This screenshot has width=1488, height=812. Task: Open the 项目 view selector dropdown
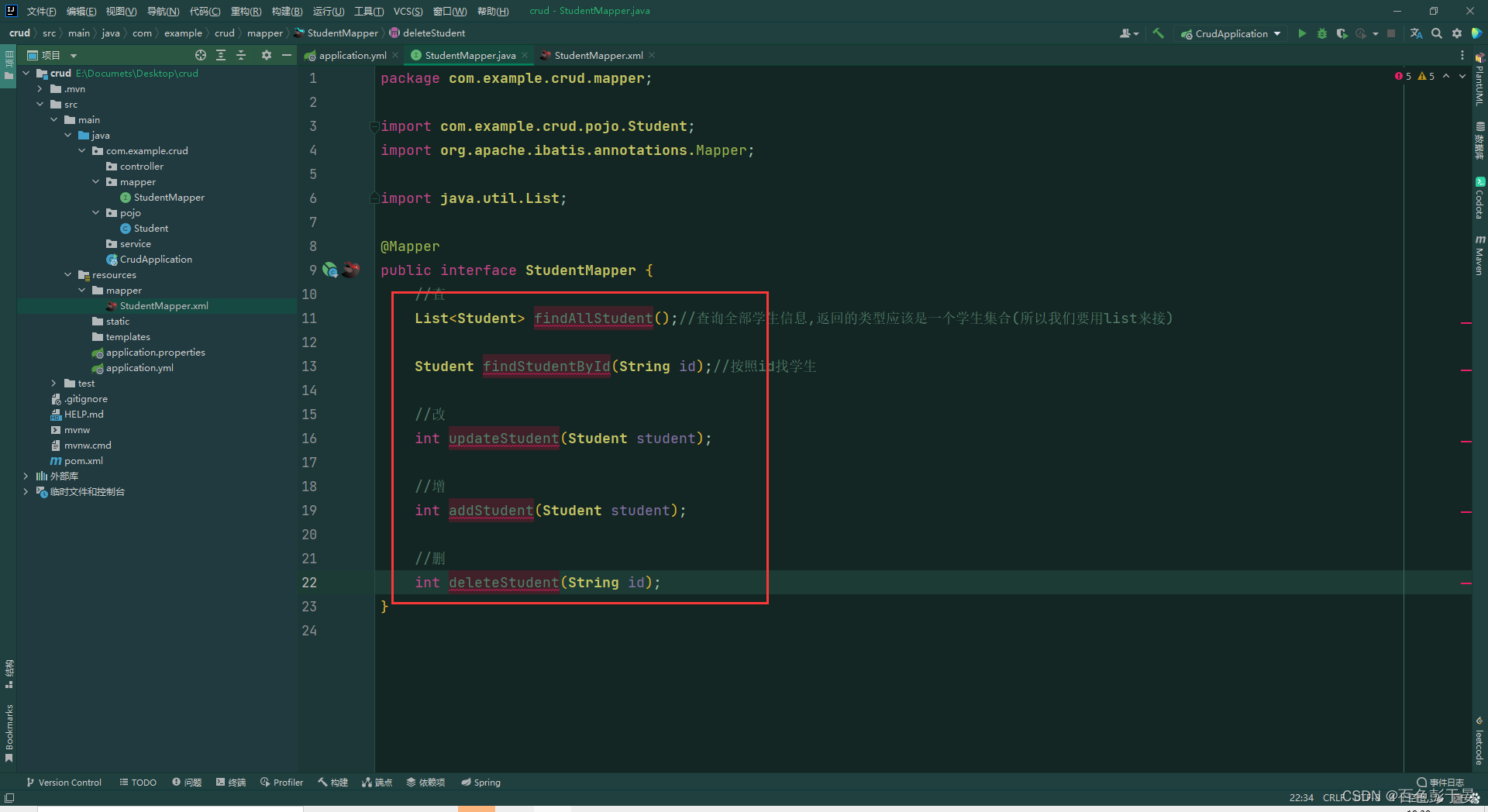(53, 55)
